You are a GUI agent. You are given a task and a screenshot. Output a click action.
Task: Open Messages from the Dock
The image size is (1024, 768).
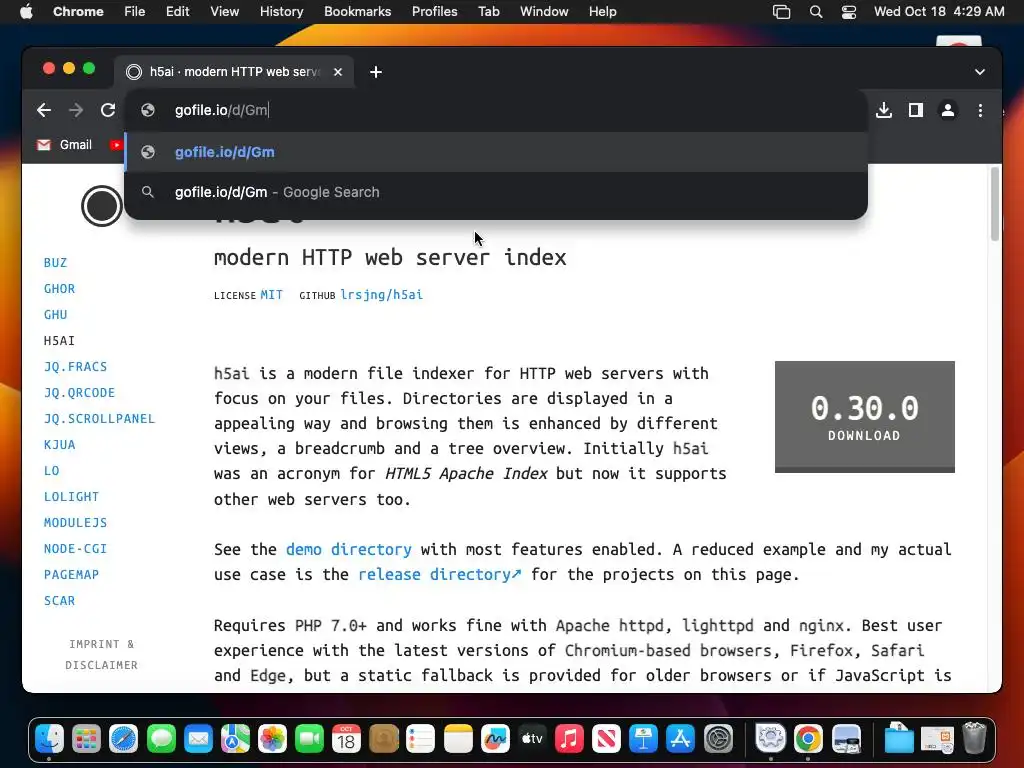click(x=161, y=739)
